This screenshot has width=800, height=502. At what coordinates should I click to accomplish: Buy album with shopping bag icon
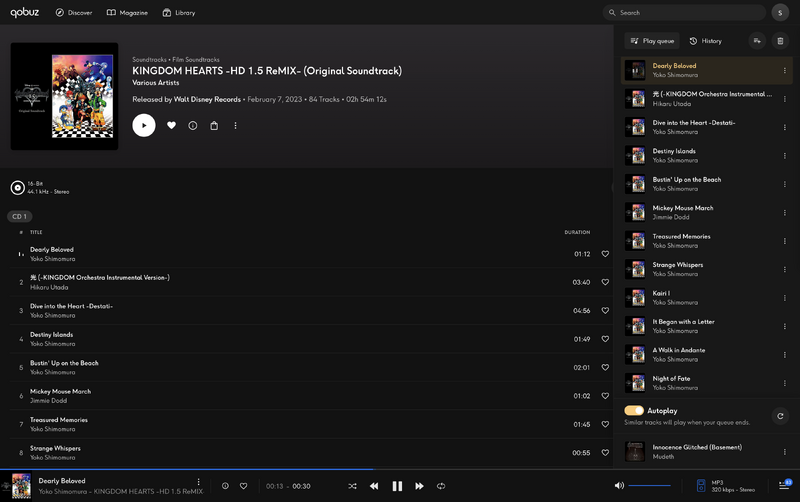click(x=214, y=126)
